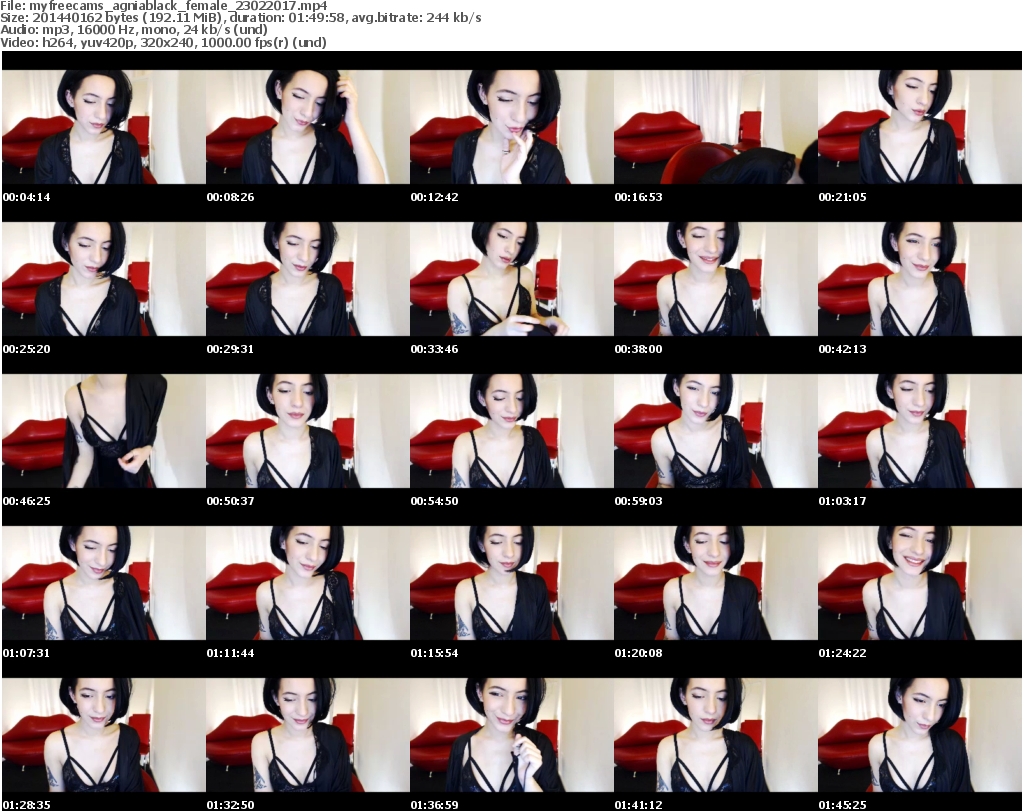Select the thumbnail at 01:28:35
This screenshot has width=1024, height=811.
(x=104, y=735)
